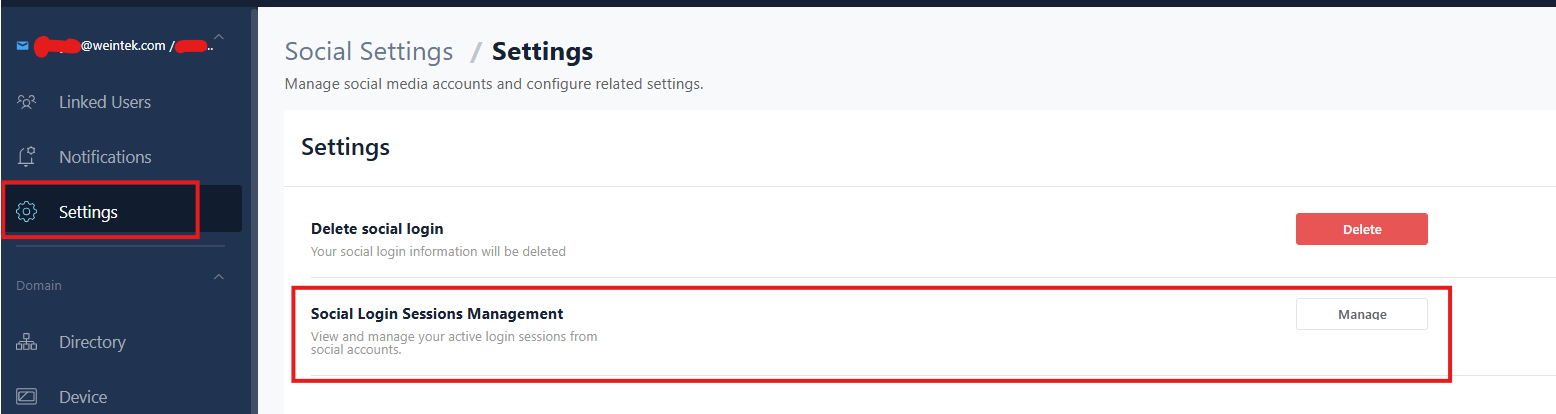Click the Notifications bell icon
The height and width of the screenshot is (414, 1556).
(x=27, y=157)
